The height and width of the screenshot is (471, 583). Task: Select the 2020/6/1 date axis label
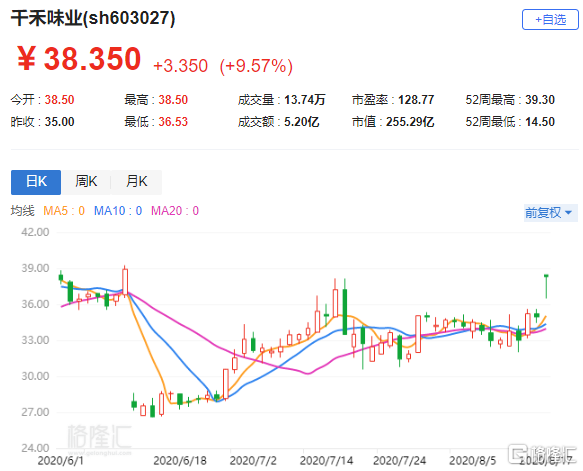[x=60, y=461]
